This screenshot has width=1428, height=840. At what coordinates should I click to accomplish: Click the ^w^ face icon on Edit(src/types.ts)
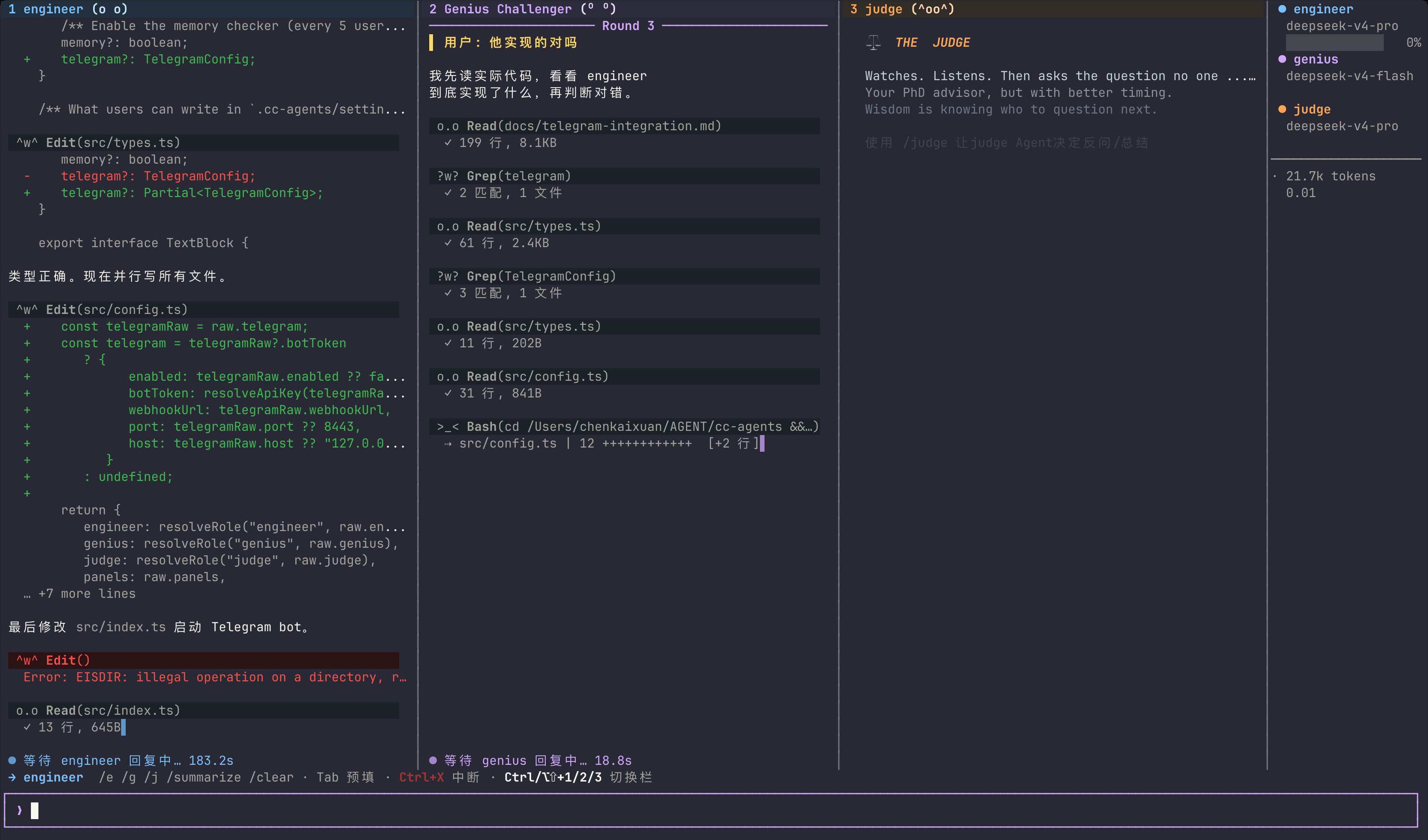pos(27,143)
